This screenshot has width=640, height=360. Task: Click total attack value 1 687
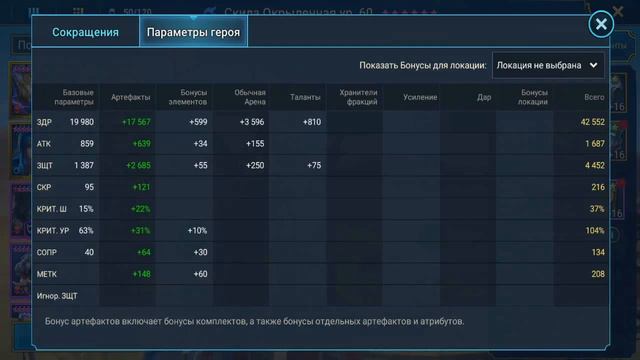point(595,144)
